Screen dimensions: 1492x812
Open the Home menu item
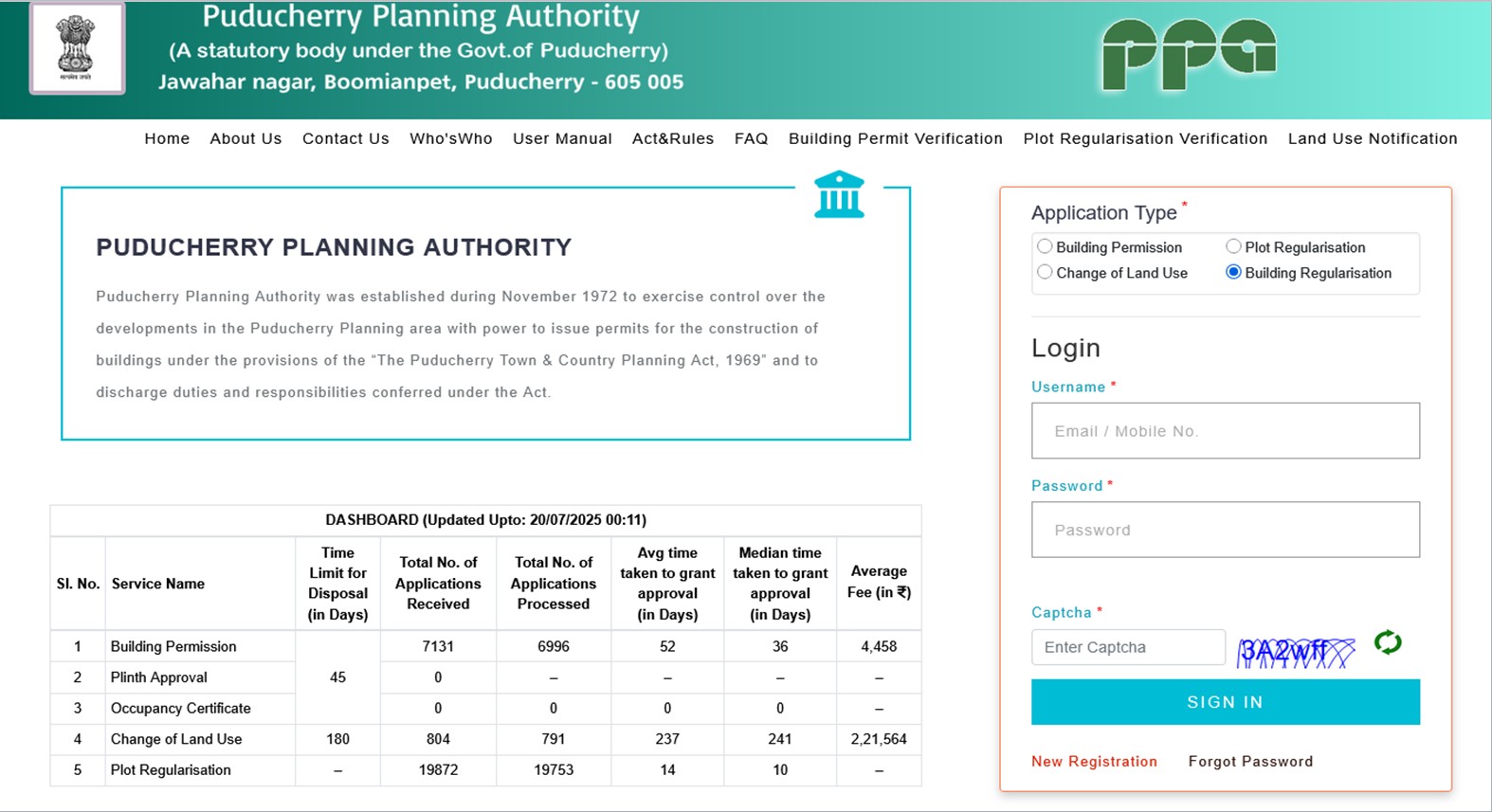coord(167,138)
